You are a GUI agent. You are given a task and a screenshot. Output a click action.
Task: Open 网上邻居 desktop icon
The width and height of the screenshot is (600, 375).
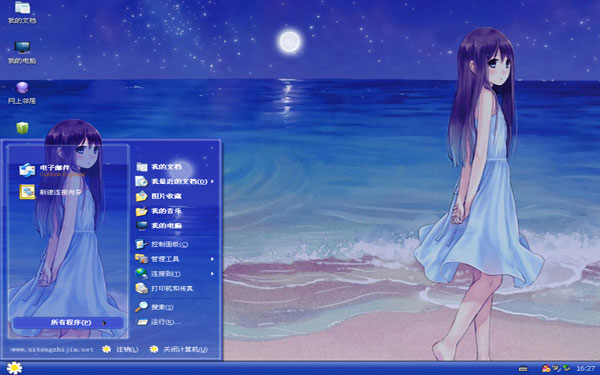pos(22,93)
